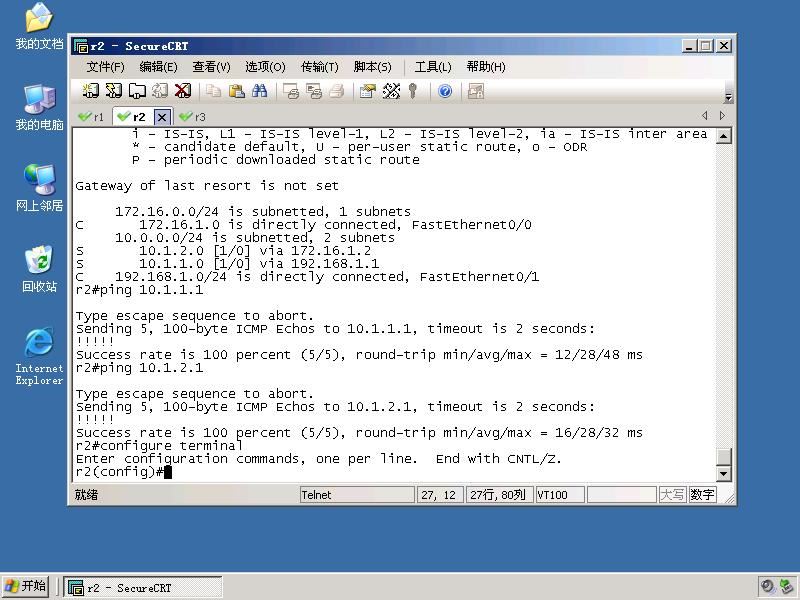Click the SecureFX toolbar icon
The height and width of the screenshot is (600, 800).
click(x=476, y=91)
